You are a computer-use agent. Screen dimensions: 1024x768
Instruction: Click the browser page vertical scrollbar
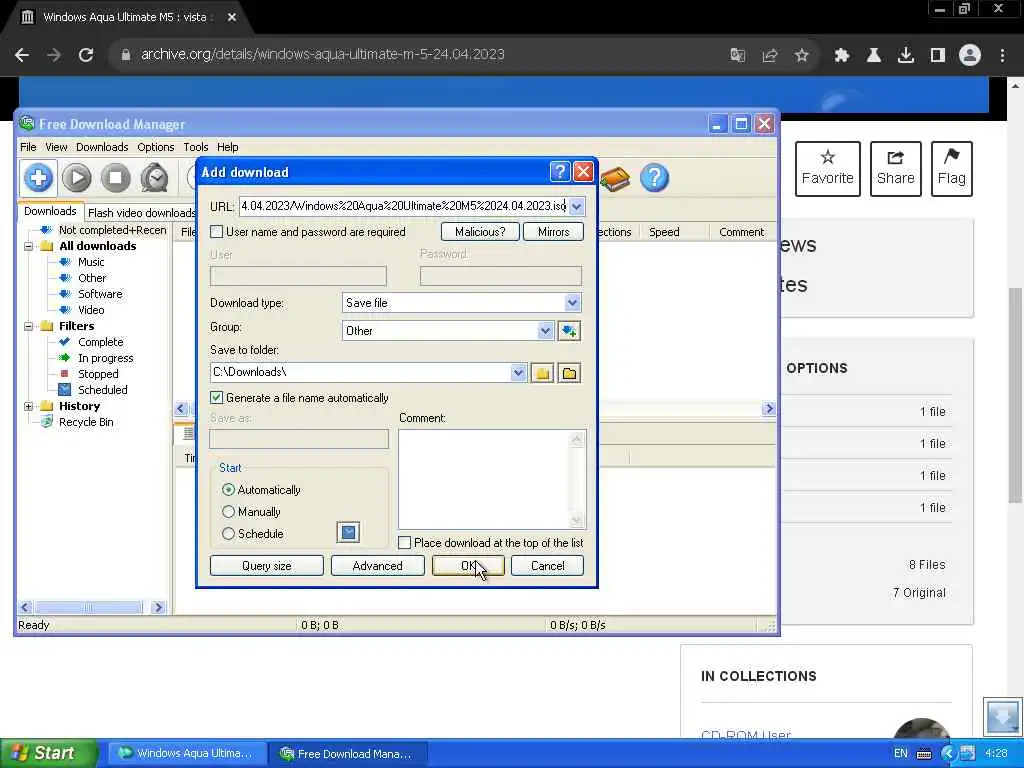pos(1014,395)
